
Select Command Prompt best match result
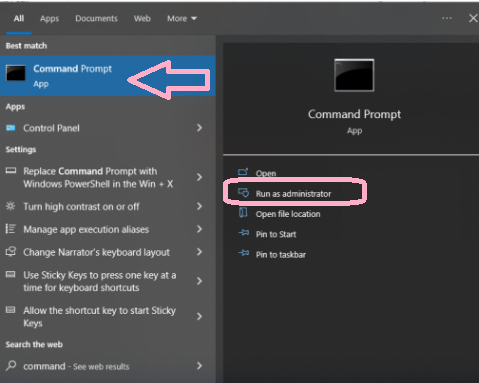(x=108, y=76)
